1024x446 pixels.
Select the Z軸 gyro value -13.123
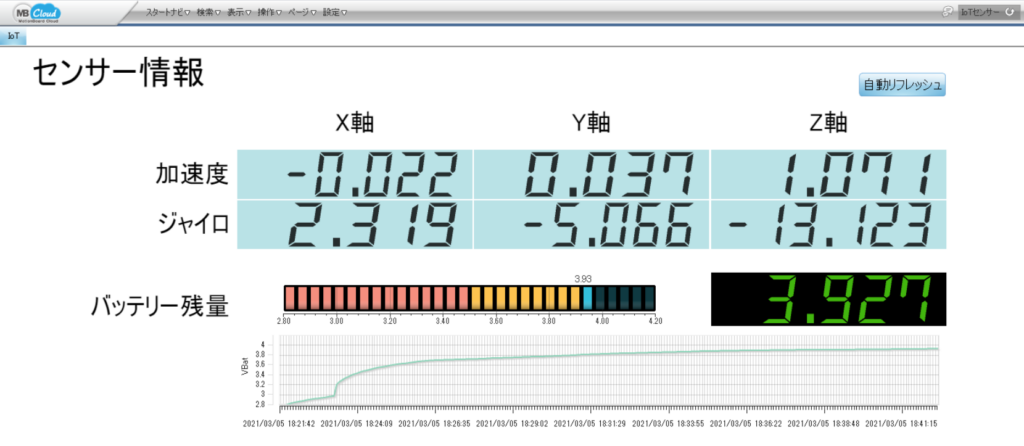(x=828, y=225)
